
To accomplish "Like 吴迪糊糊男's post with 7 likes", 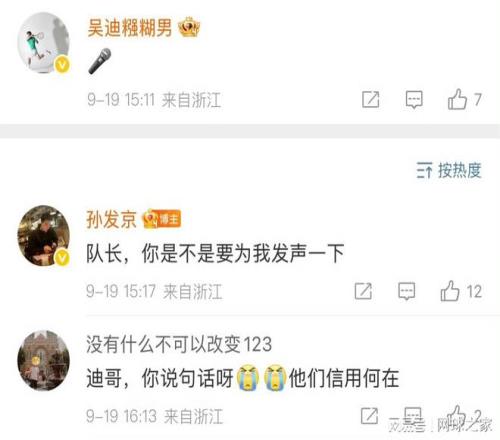I will 457,99.
